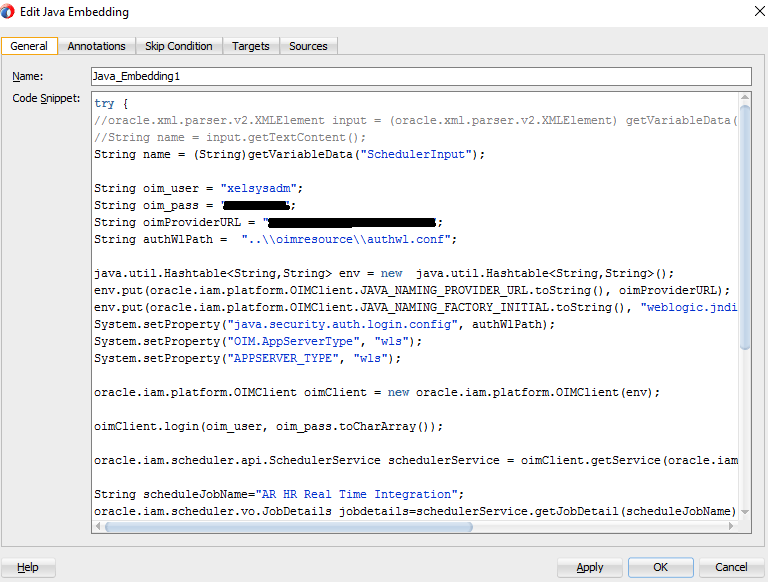Click the authwl.conf path string
Viewport: 768px width, 582px height.
346,239
